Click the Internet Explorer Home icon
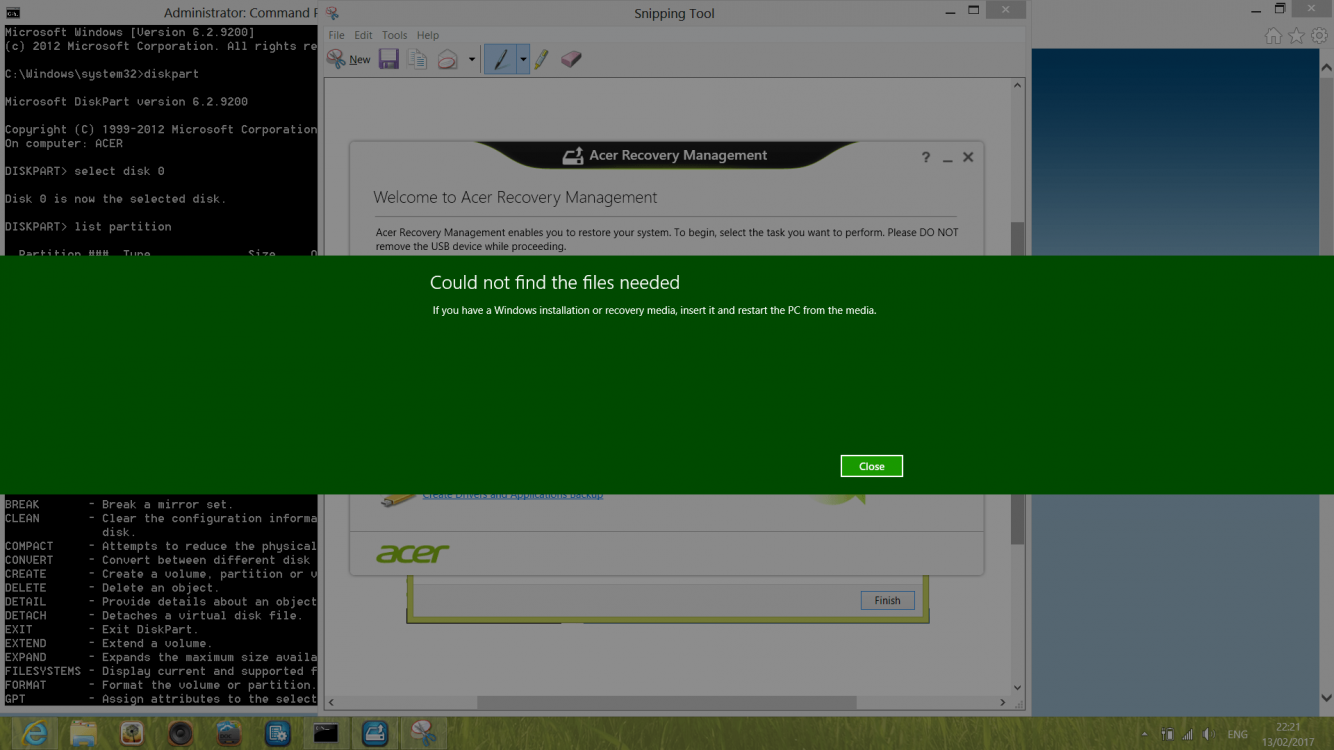This screenshot has height=750, width=1334. click(x=1273, y=36)
